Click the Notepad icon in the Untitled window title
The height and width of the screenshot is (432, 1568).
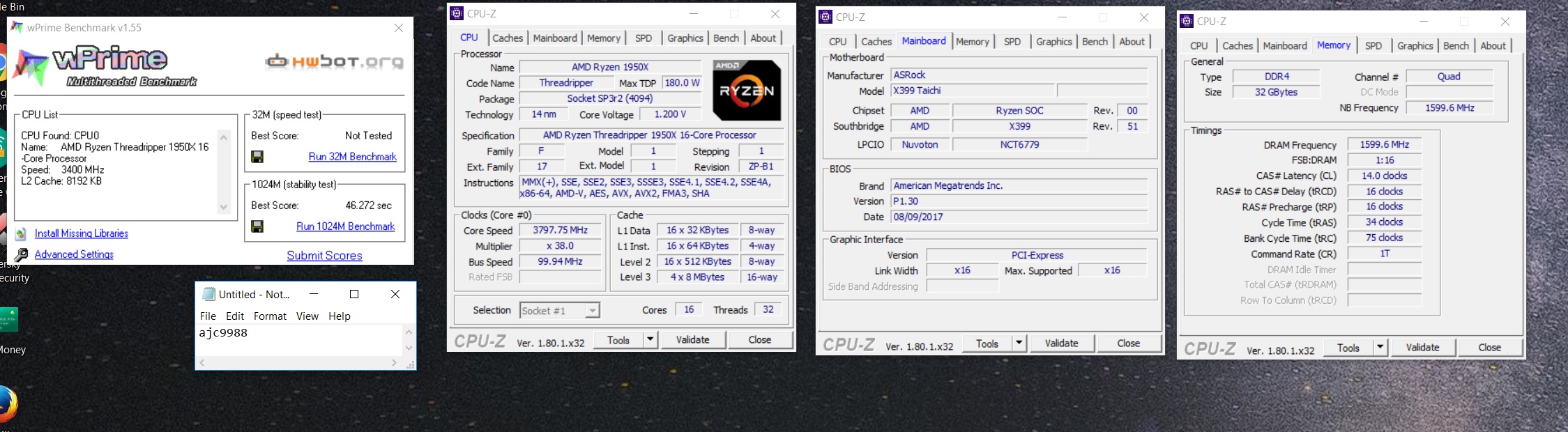pos(208,294)
